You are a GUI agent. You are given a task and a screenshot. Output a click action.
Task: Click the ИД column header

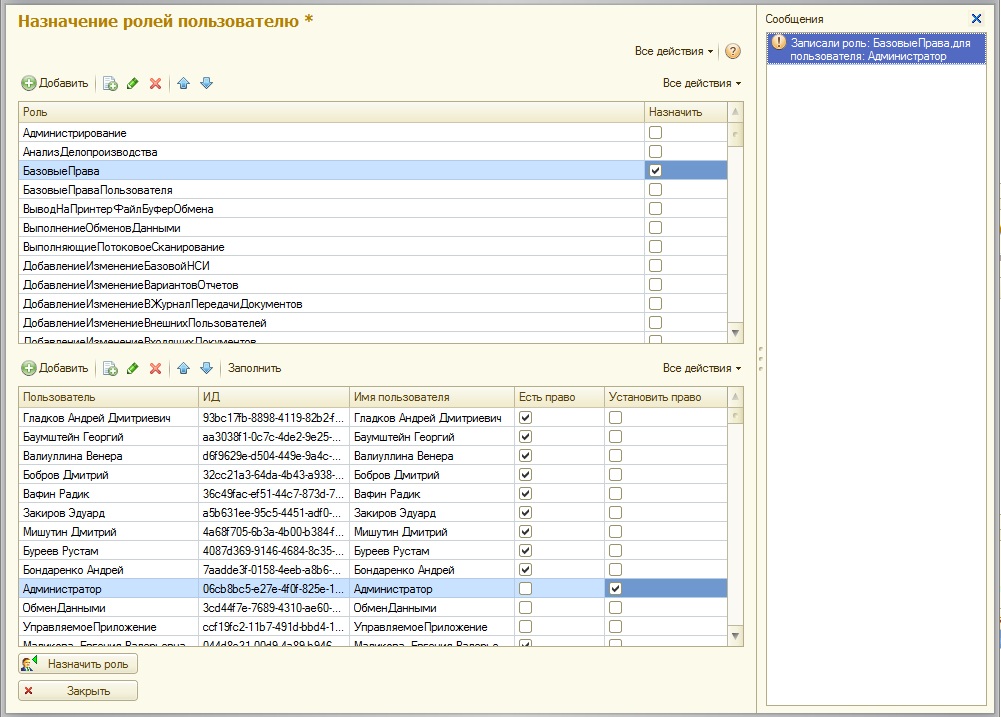(274, 397)
